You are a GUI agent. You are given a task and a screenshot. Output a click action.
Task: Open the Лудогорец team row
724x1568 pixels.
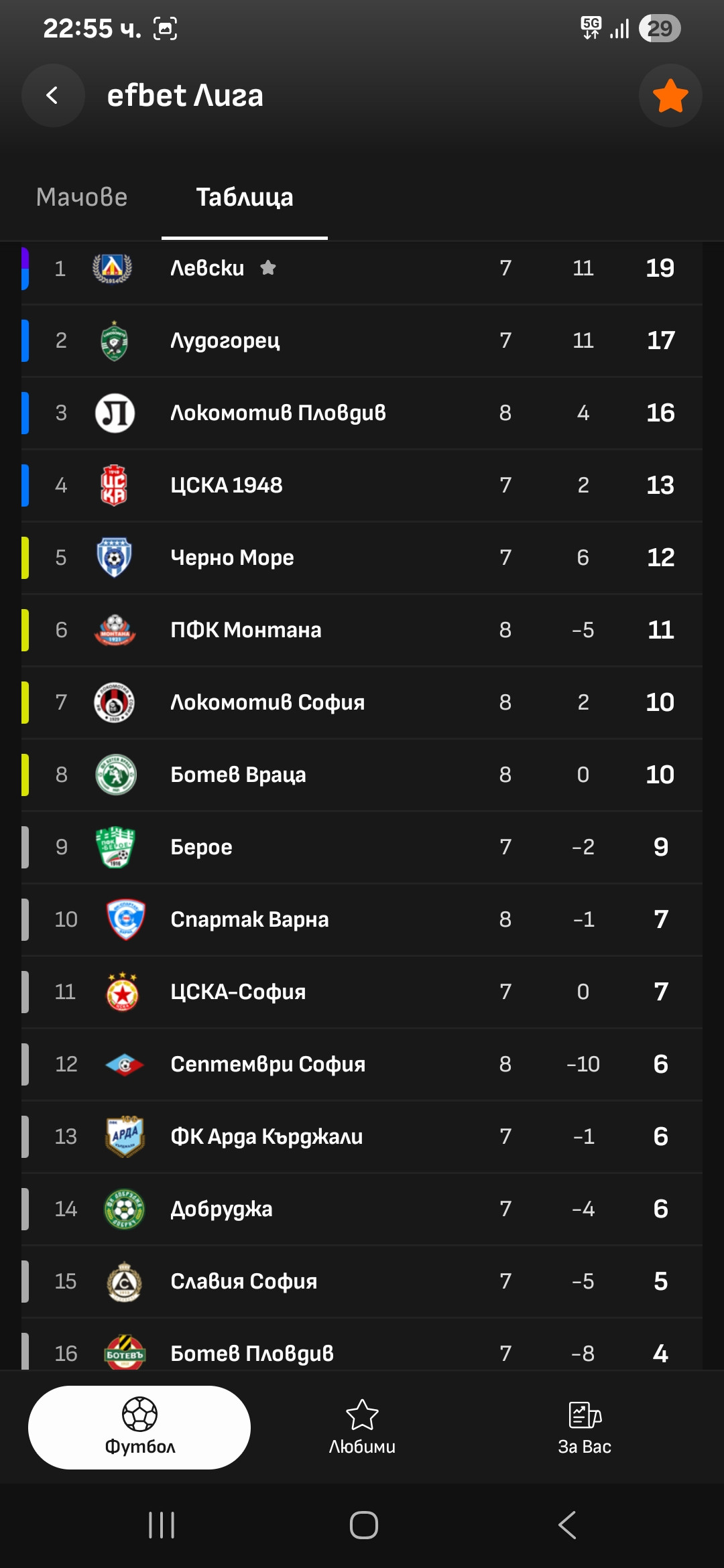coord(362,340)
